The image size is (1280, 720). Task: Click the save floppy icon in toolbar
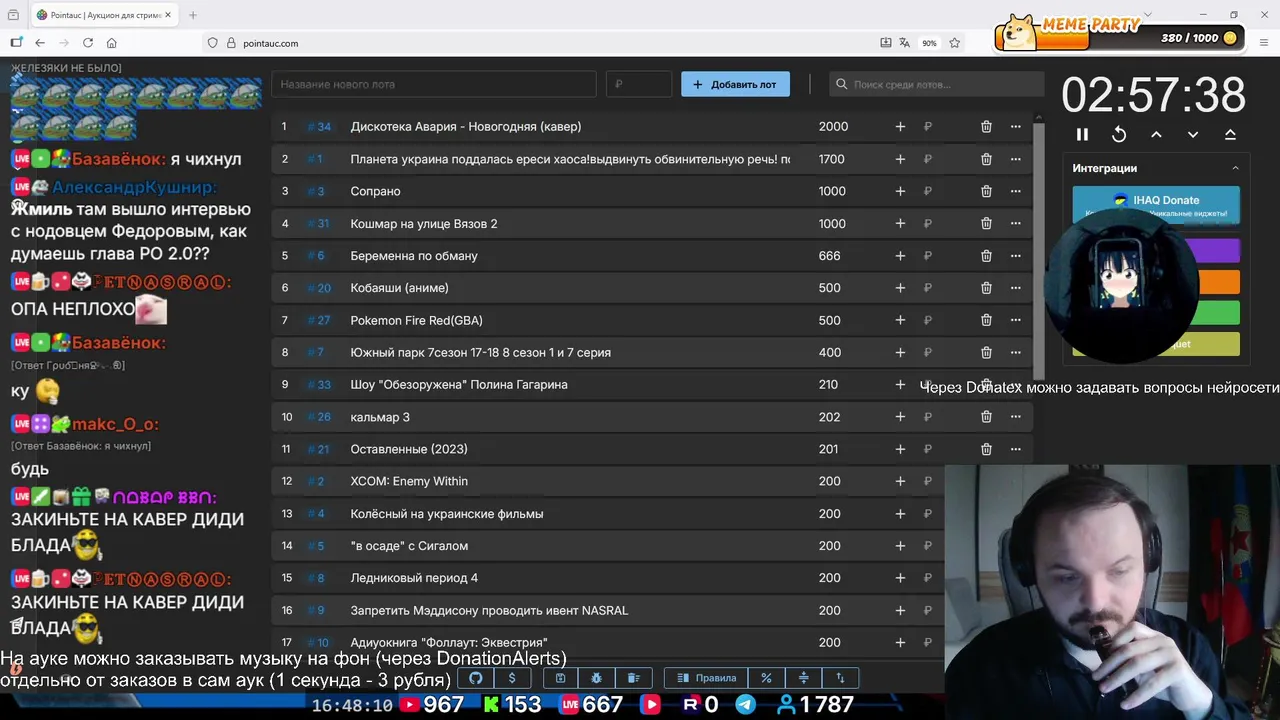[x=561, y=678]
